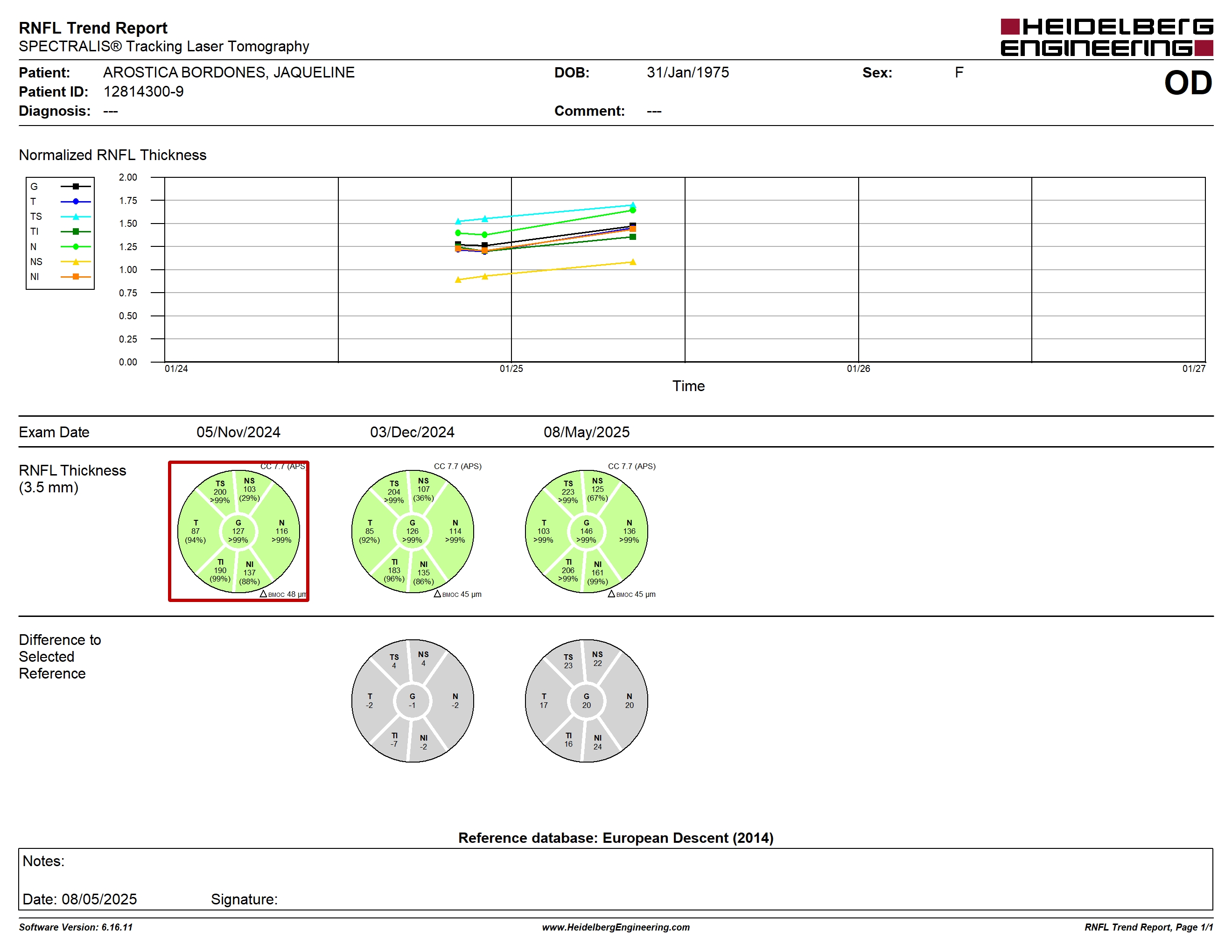
Task: Click the 08/May/2025 difference chart
Action: (x=586, y=700)
